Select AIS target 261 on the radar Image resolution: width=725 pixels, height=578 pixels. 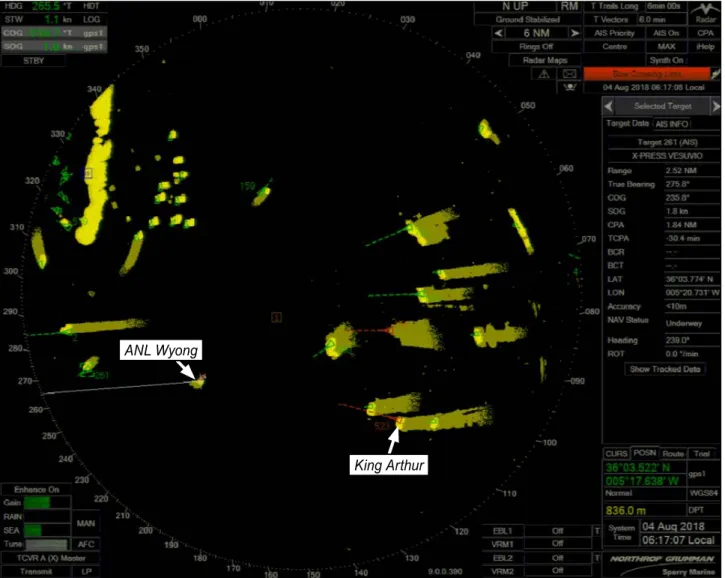tap(88, 367)
